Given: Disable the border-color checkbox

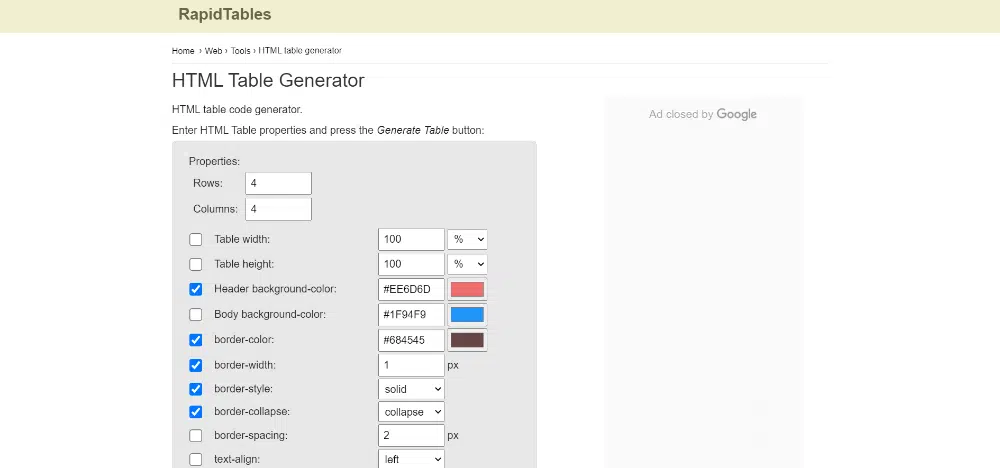Looking at the screenshot, I should (196, 340).
